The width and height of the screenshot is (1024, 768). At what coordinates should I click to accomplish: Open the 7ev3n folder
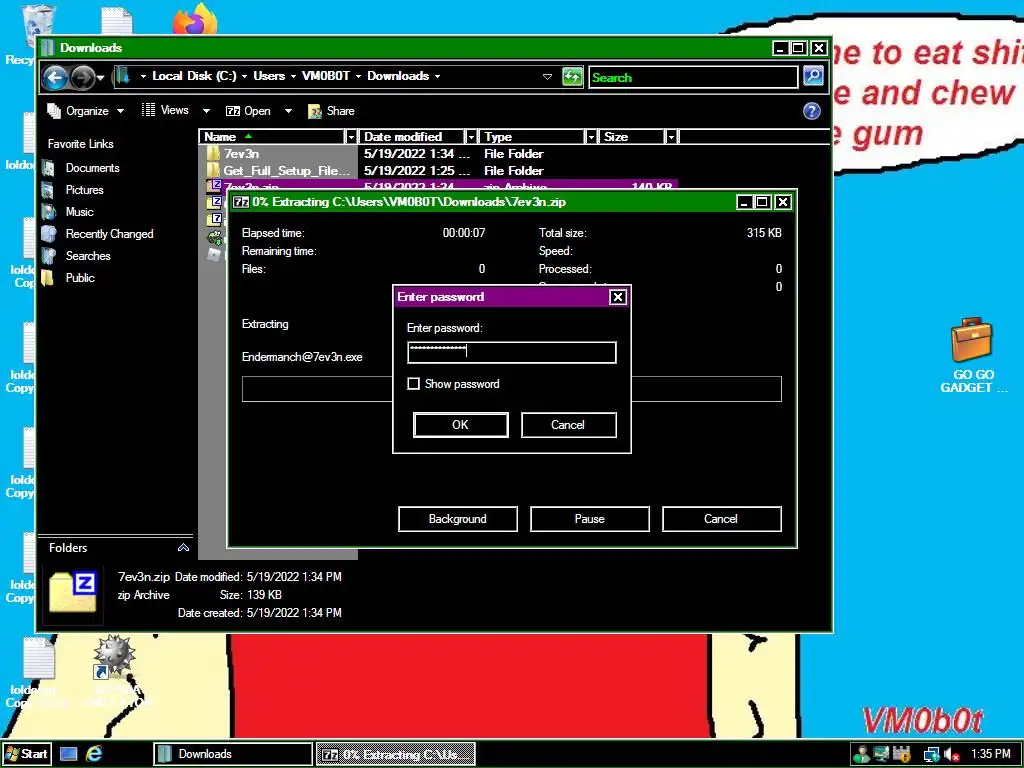tap(241, 153)
